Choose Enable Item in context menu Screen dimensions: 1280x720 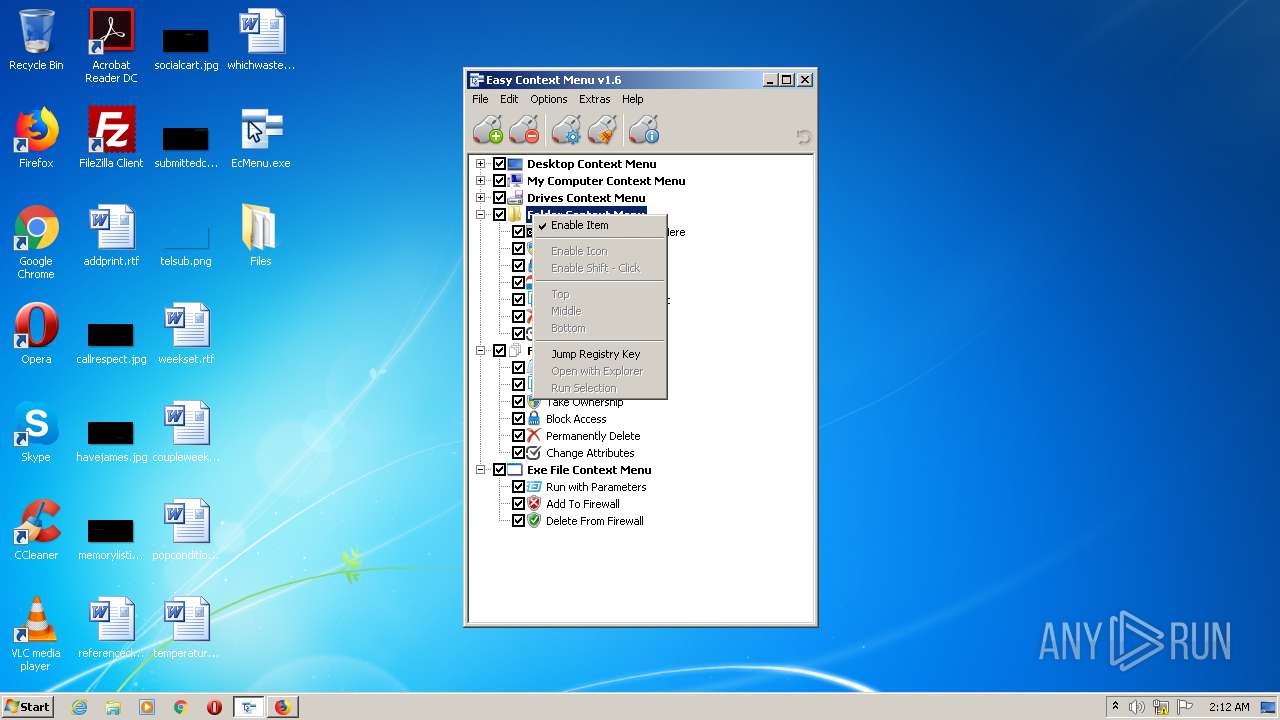pyautogui.click(x=600, y=225)
